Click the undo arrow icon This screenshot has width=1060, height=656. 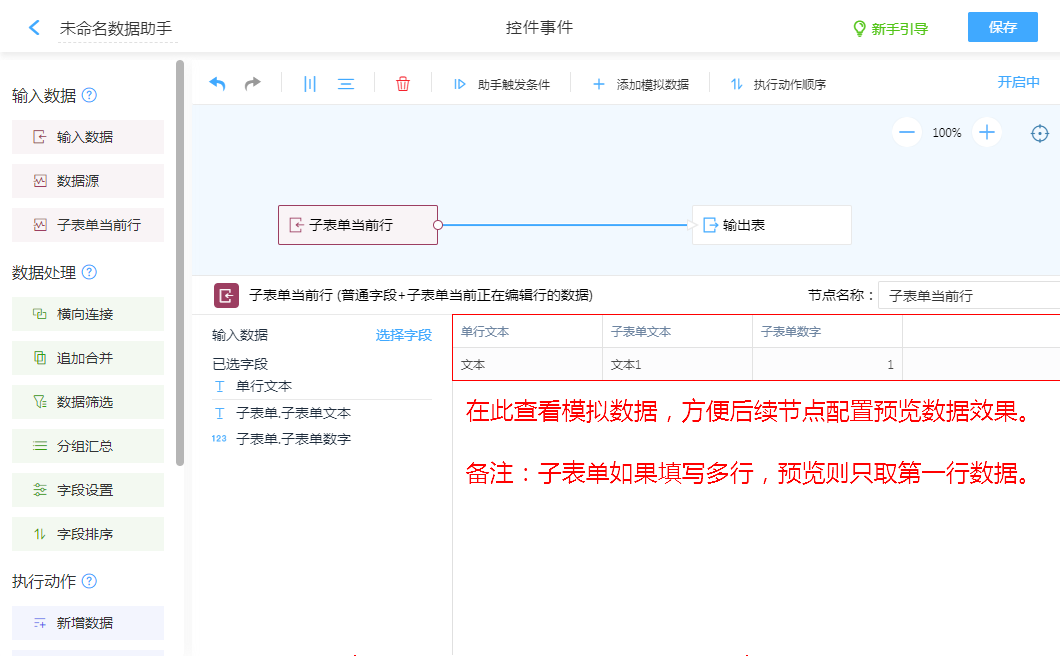(217, 84)
